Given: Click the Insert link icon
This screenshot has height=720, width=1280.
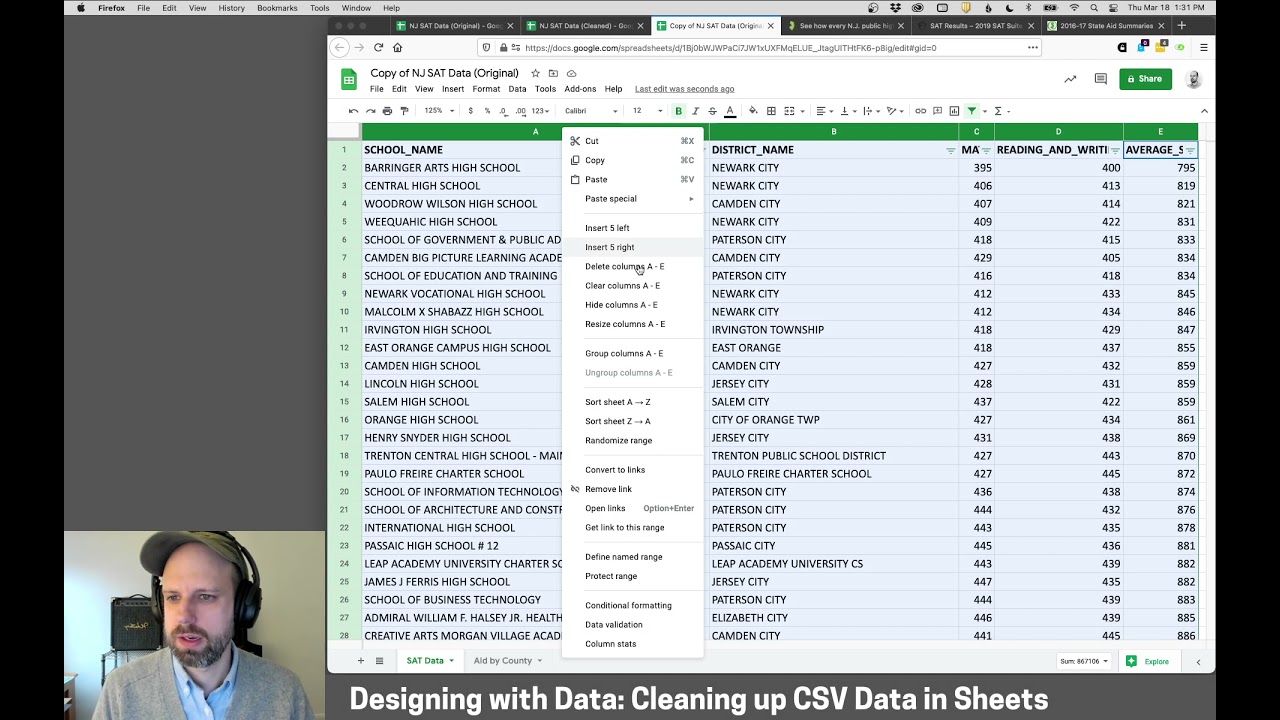Looking at the screenshot, I should 921,111.
